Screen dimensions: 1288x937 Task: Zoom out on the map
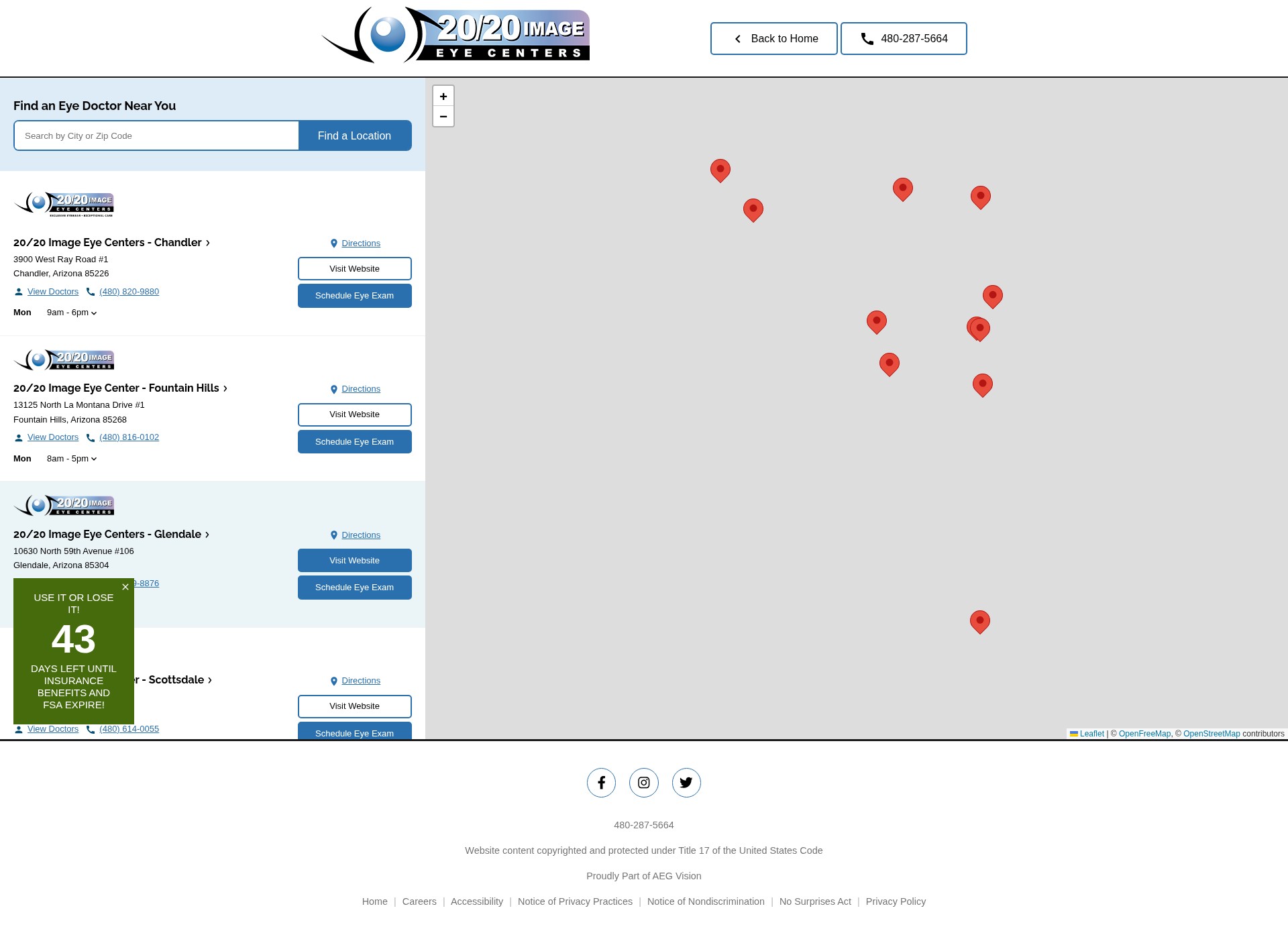point(443,116)
